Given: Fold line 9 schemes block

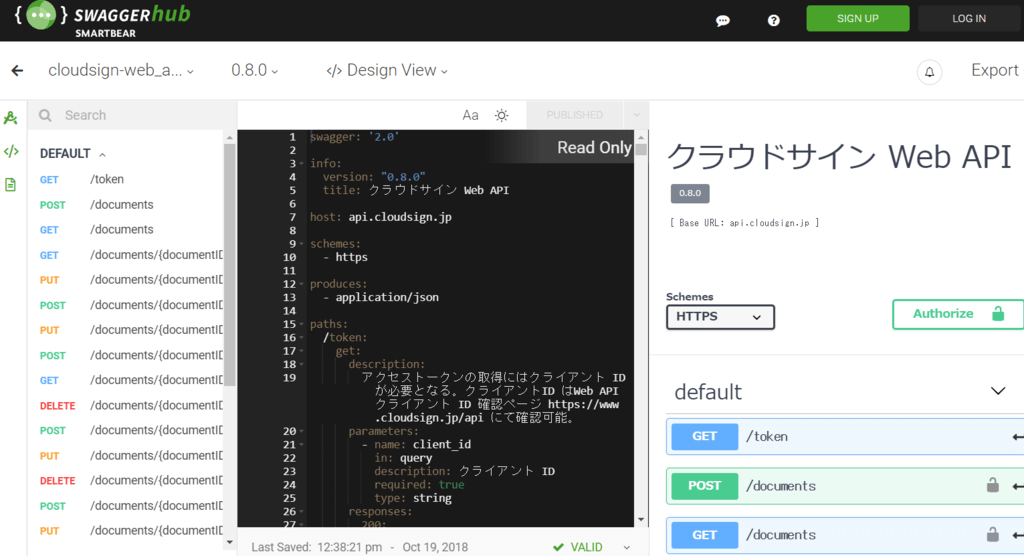Looking at the screenshot, I should click(x=301, y=244).
